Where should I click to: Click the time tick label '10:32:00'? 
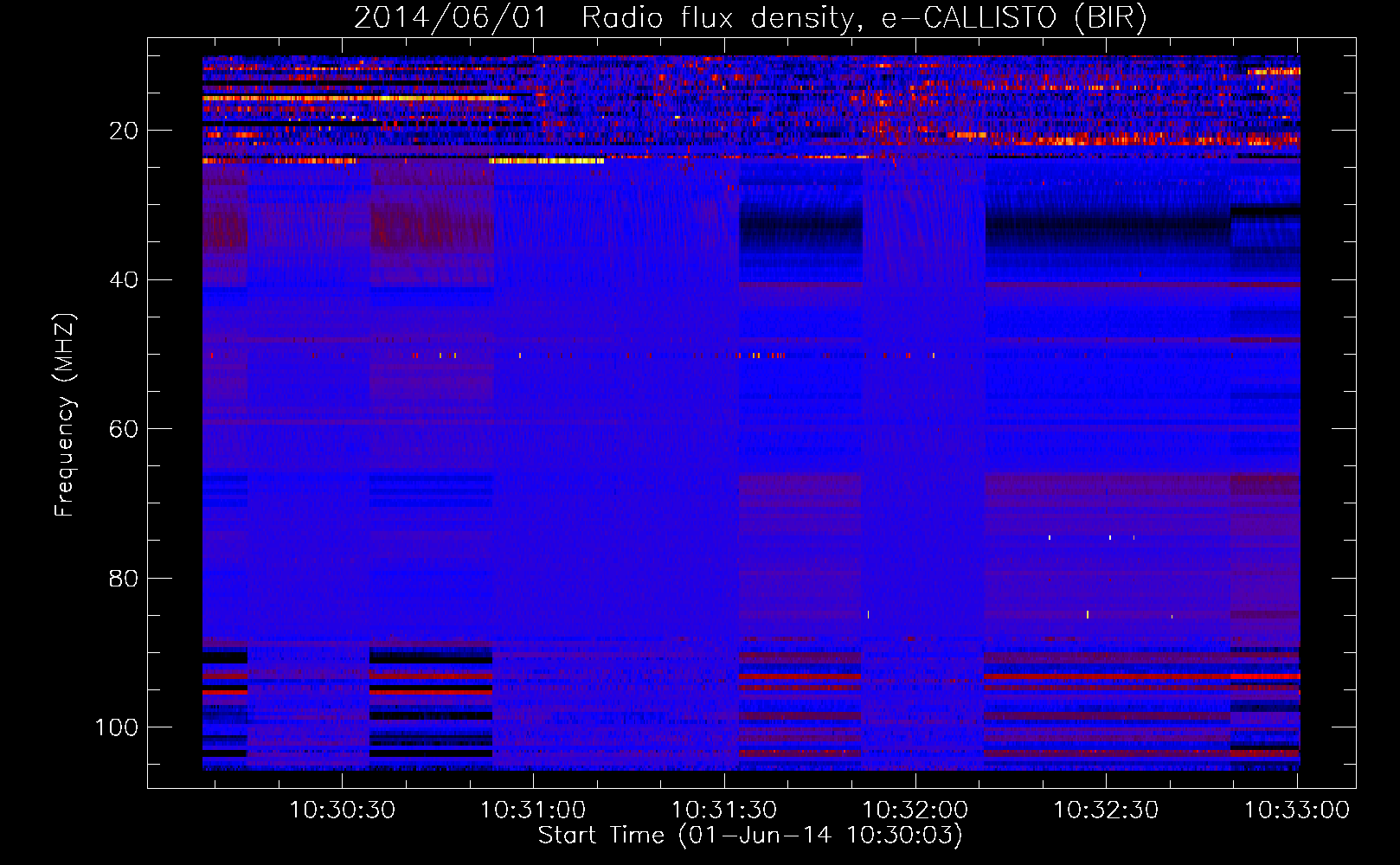point(915,811)
